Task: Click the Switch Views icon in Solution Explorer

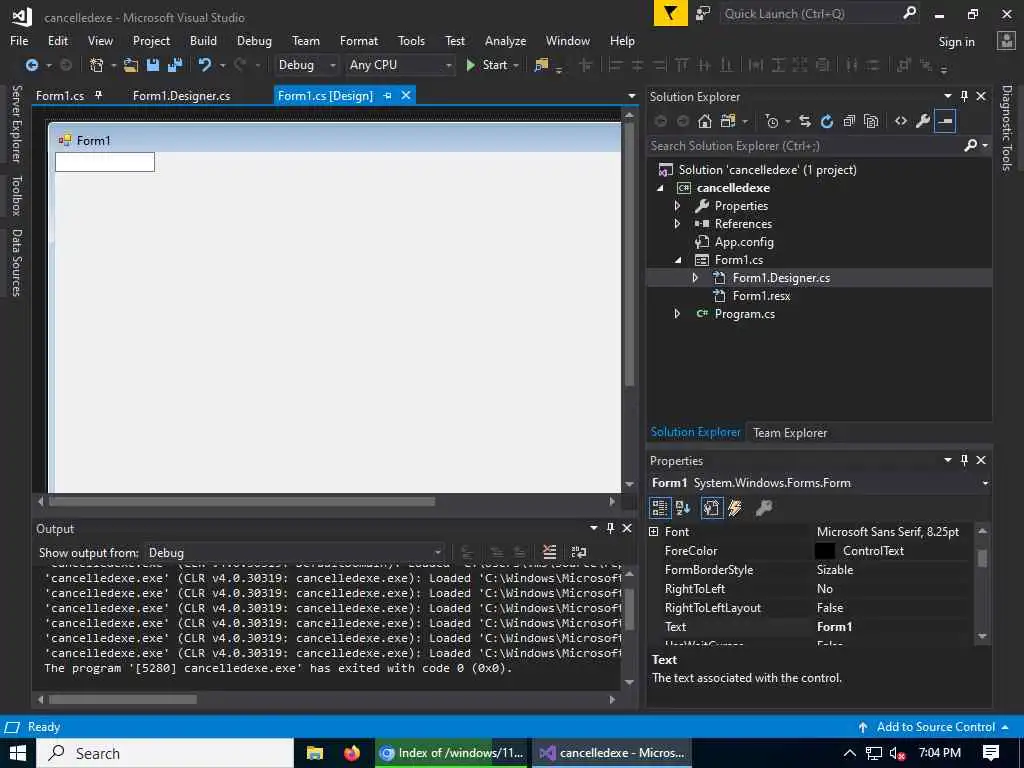Action: 728,121
